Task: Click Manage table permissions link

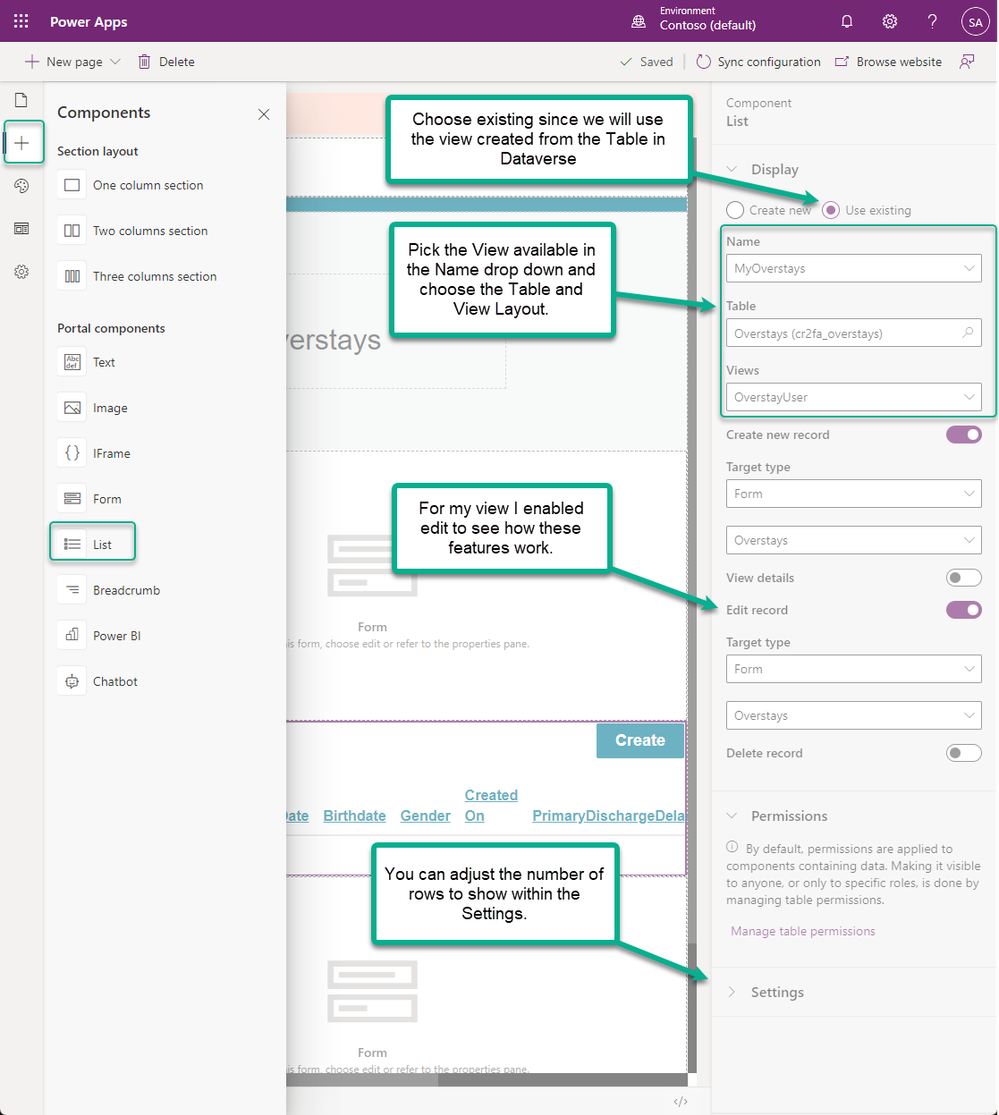Action: coord(803,931)
